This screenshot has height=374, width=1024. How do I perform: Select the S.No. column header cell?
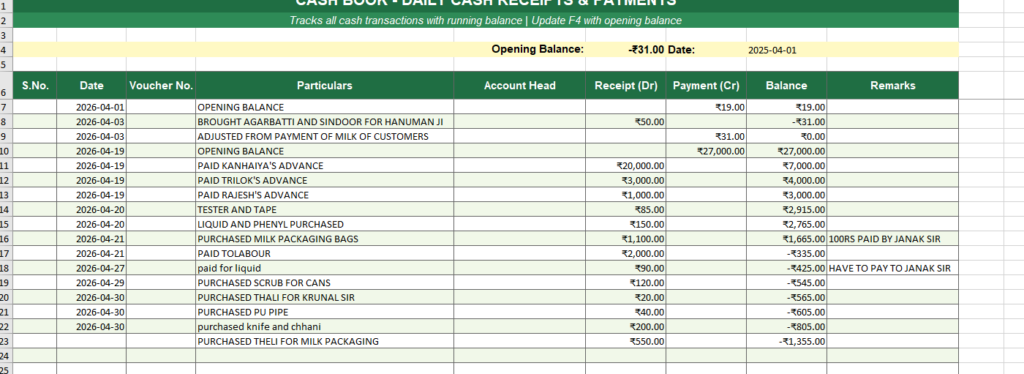coord(35,86)
